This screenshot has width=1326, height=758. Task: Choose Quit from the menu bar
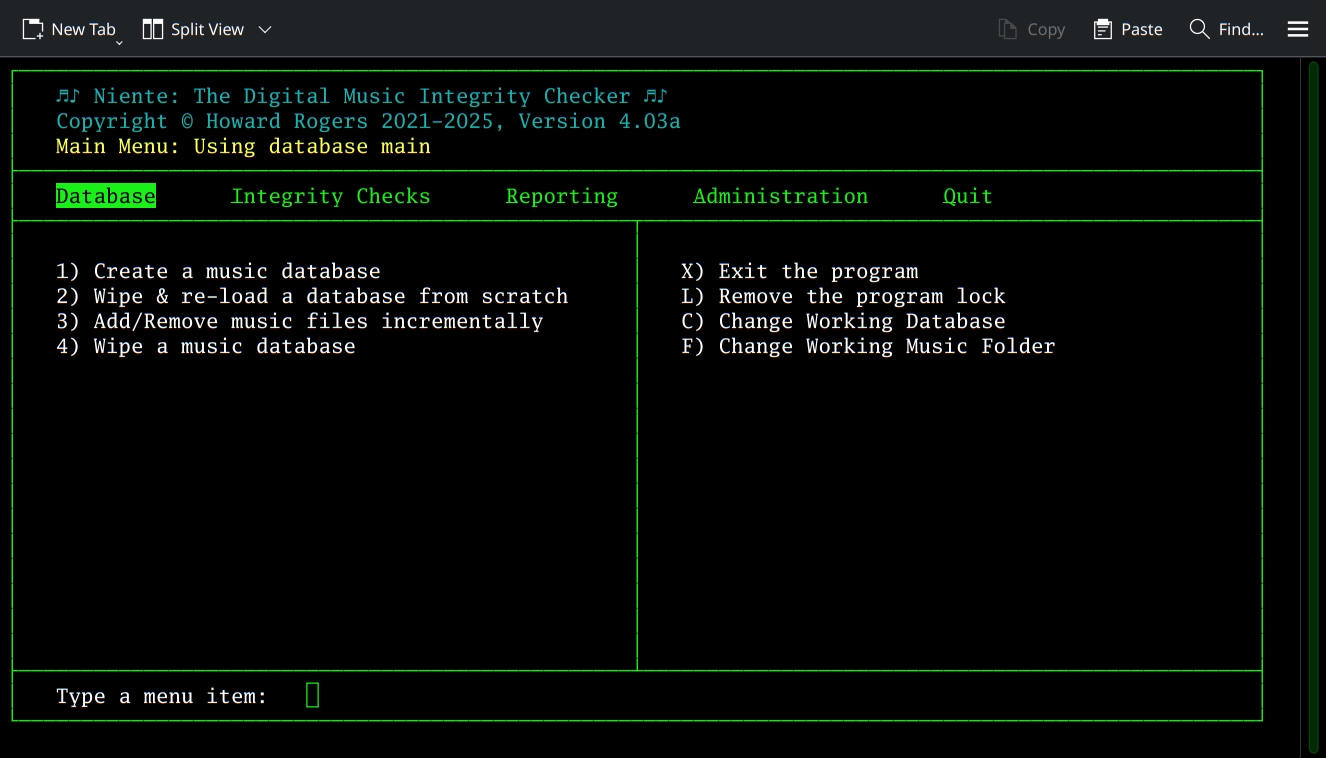tap(967, 195)
